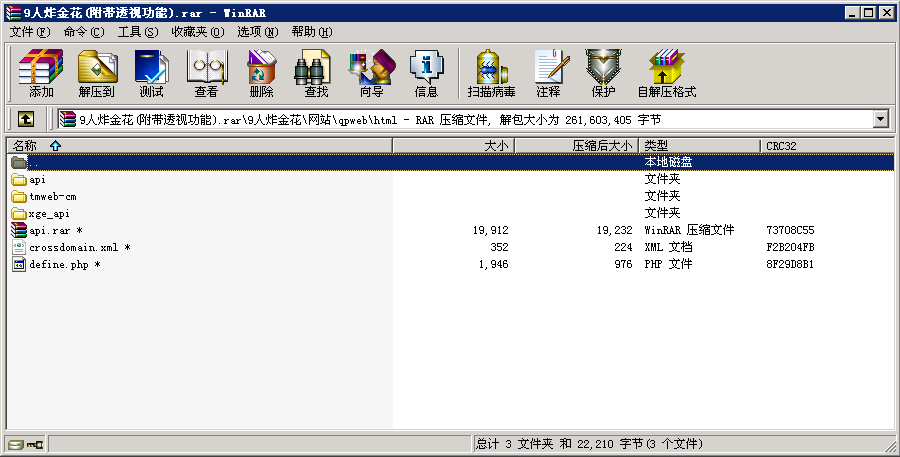Open the Comment (注释) tool
This screenshot has height=457, width=900.
point(548,73)
